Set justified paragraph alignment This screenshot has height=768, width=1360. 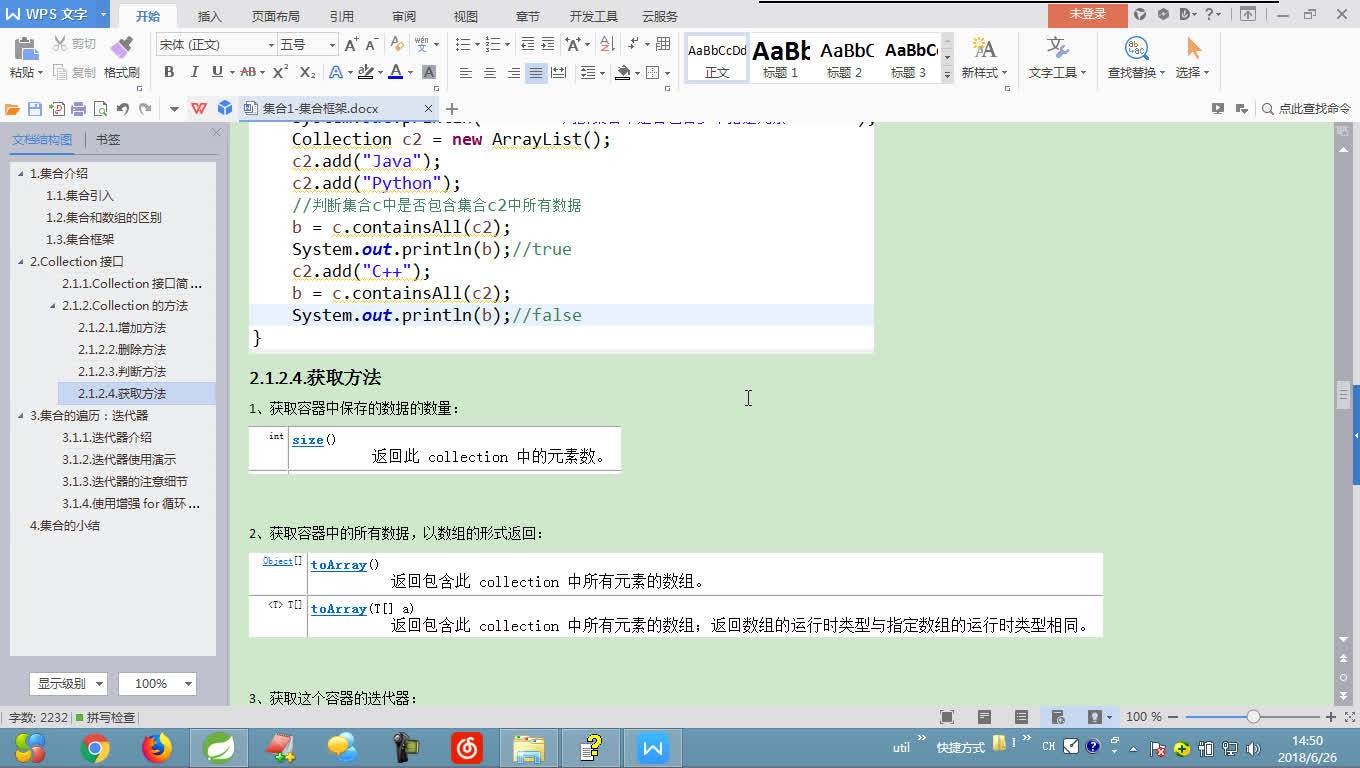click(536, 73)
